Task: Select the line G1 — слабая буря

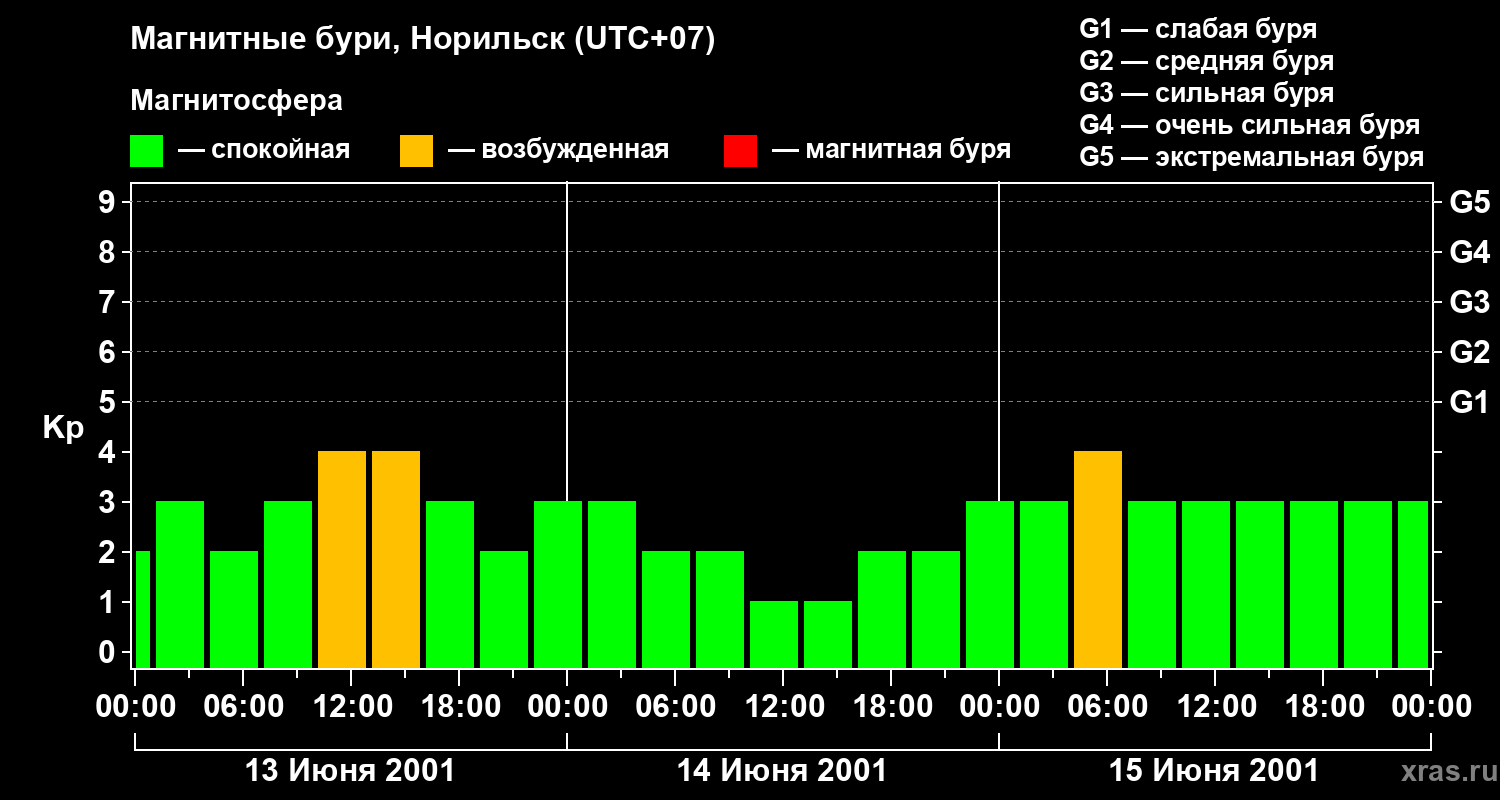Action: tap(1198, 29)
